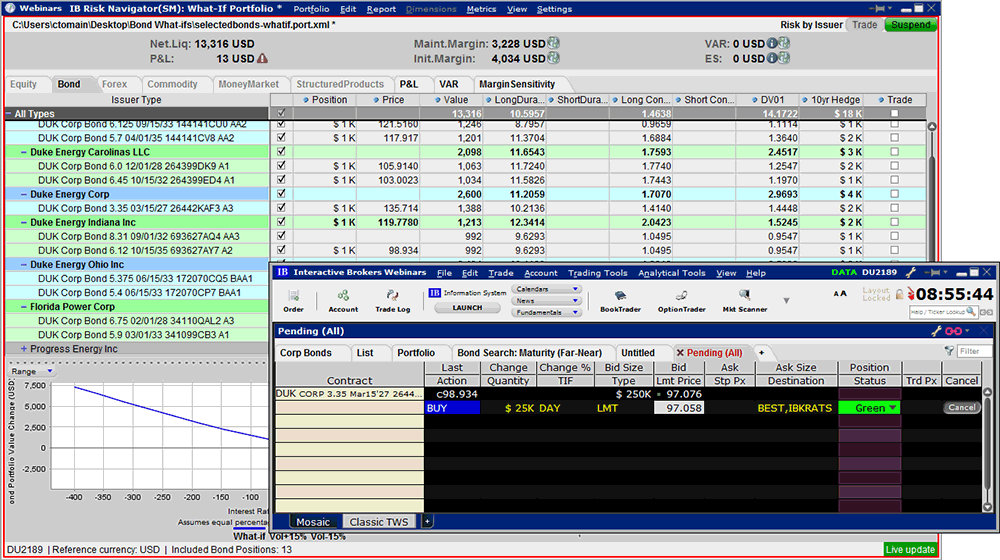1000x560 pixels.
Task: Switch to the Equity tab
Action: click(x=24, y=84)
